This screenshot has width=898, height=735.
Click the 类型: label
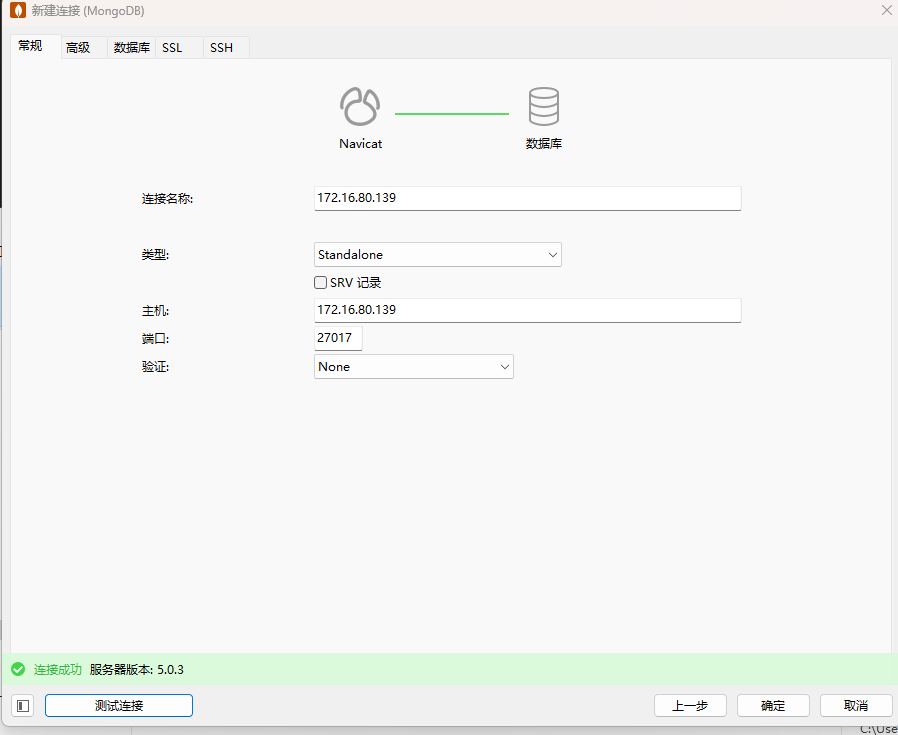point(155,255)
